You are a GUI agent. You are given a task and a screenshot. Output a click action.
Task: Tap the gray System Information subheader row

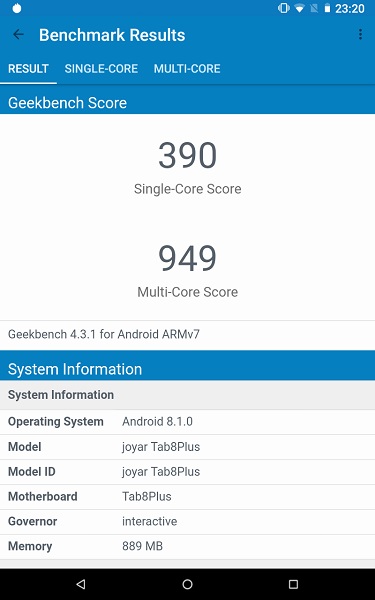(x=188, y=395)
